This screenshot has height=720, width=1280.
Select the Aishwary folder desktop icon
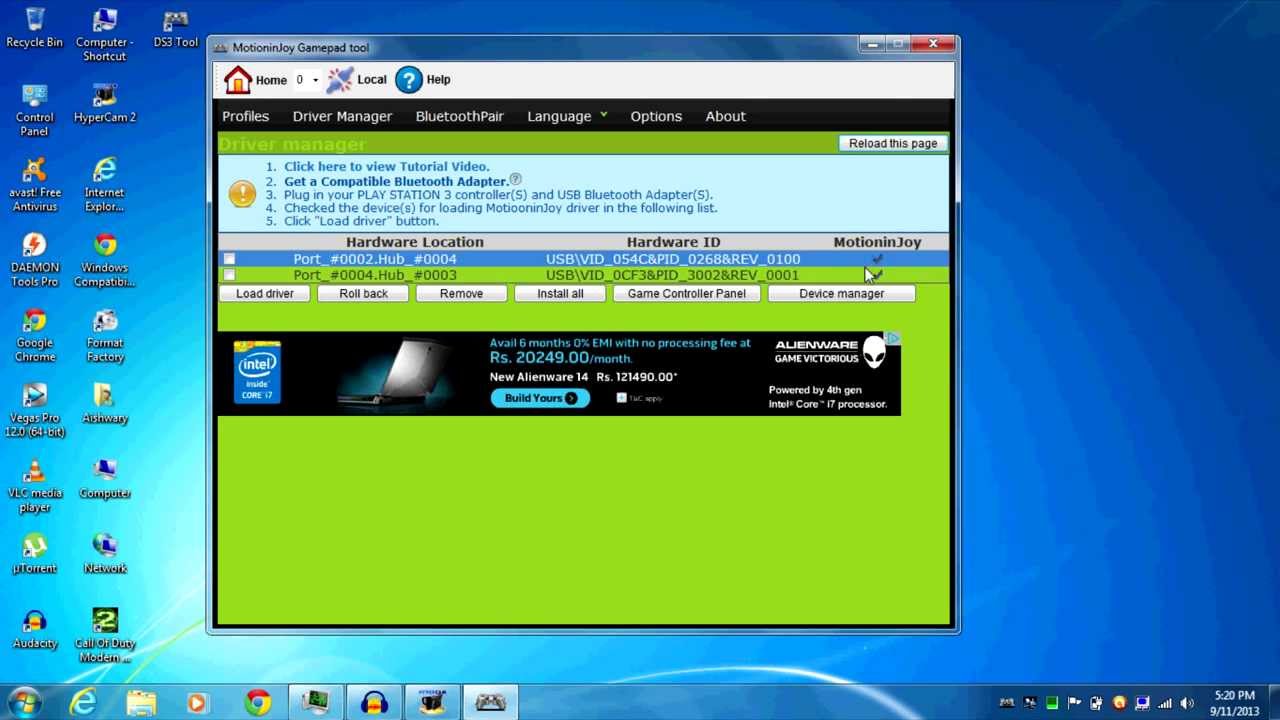coord(105,403)
